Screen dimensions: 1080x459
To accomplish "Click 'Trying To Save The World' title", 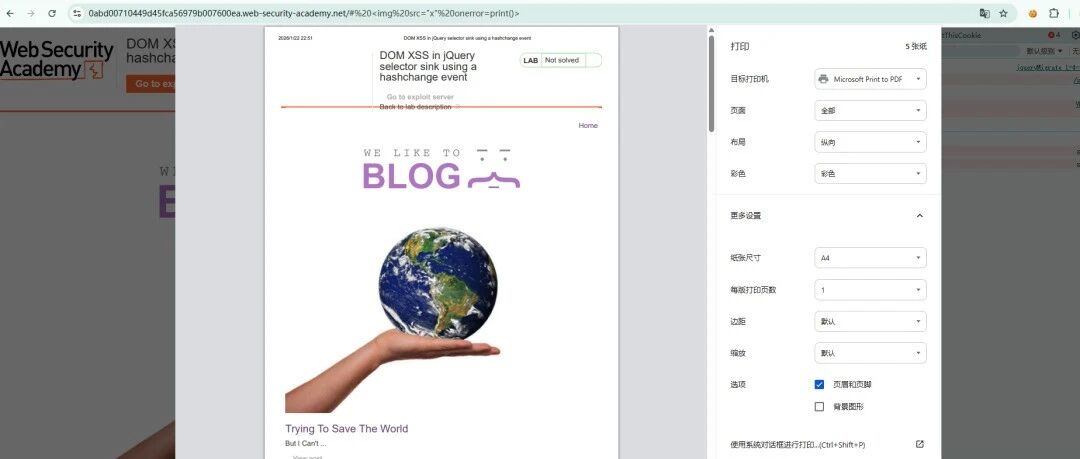I will coord(346,429).
